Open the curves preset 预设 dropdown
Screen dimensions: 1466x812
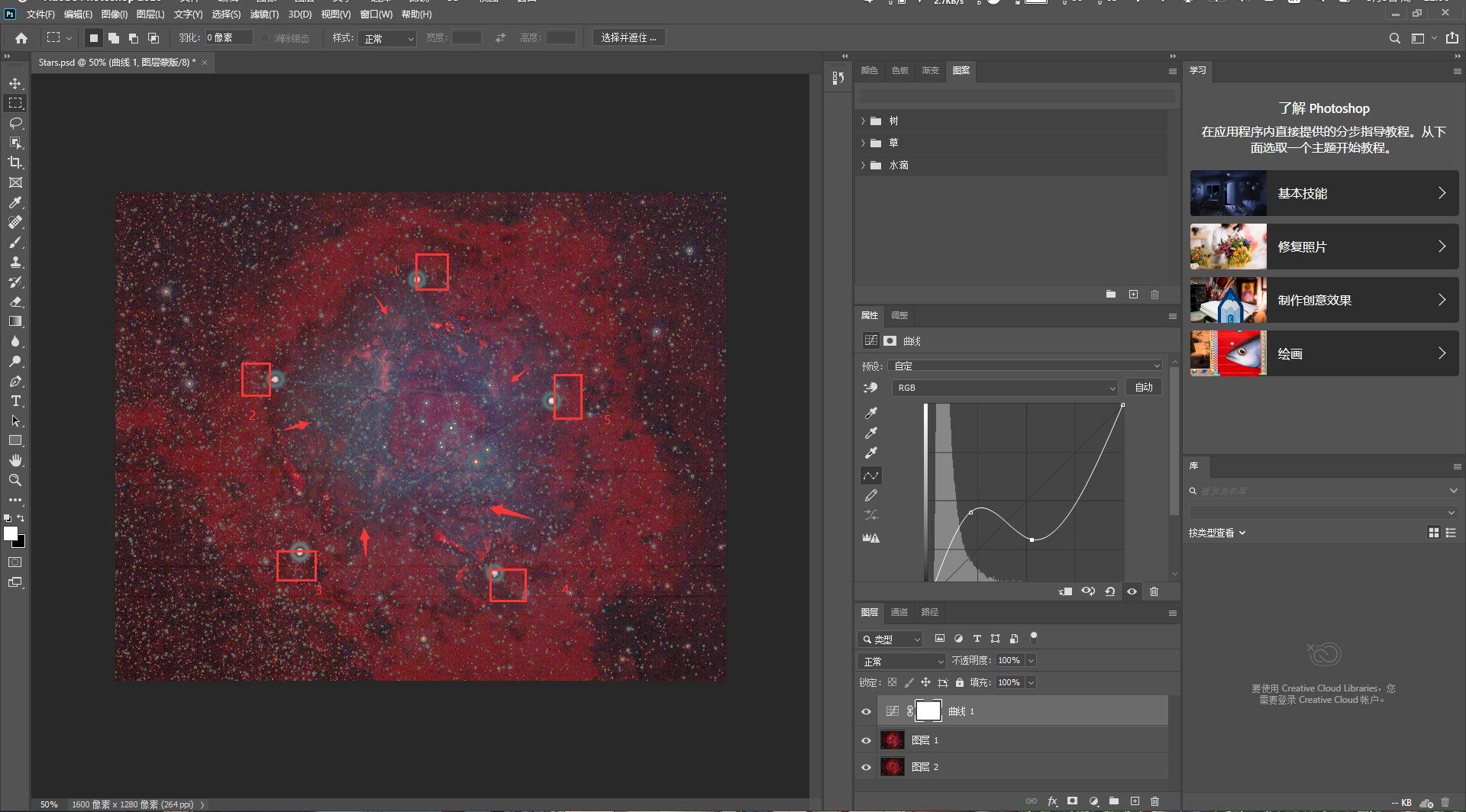(x=1027, y=366)
